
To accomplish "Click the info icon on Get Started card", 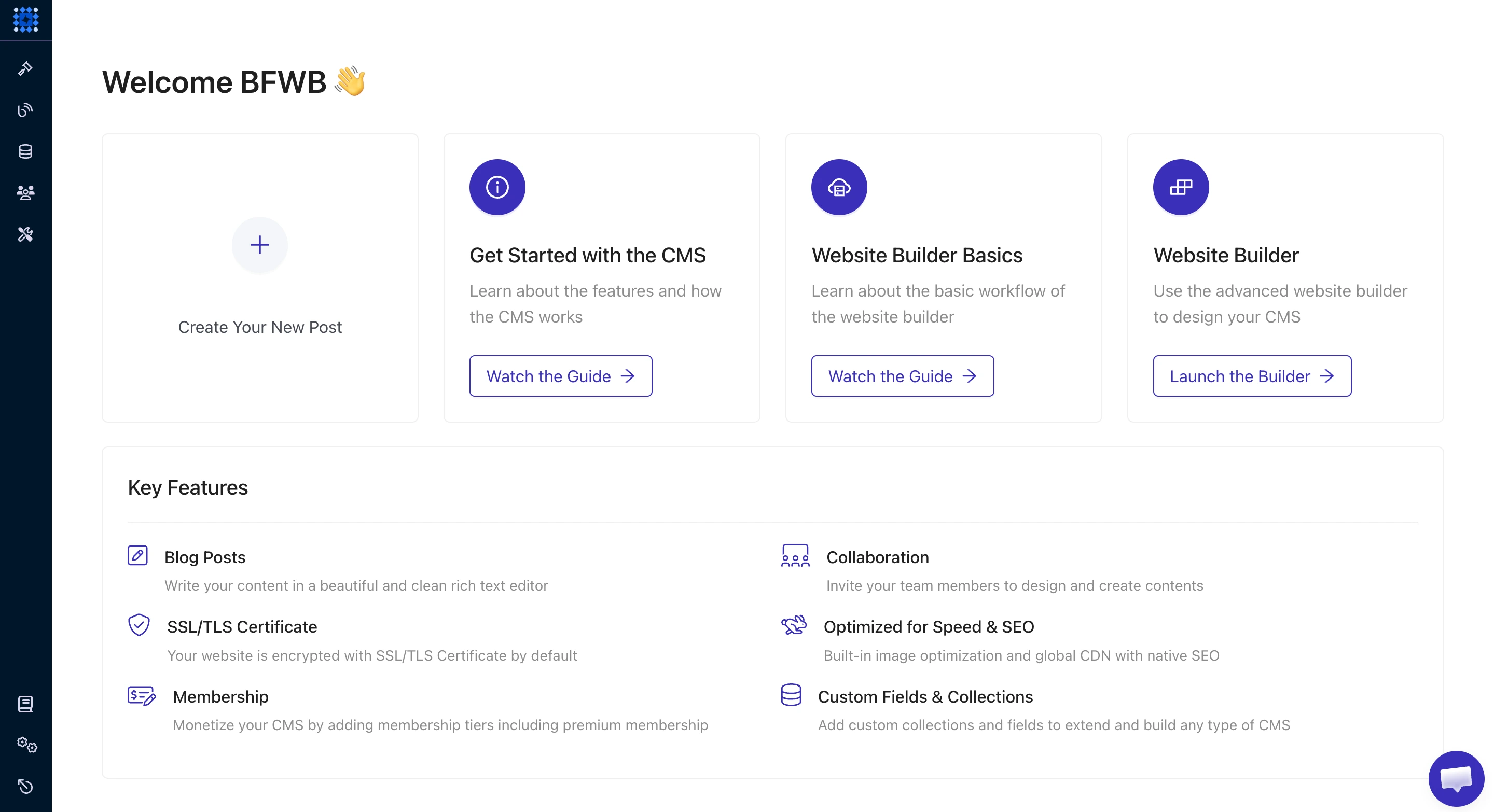I will [x=496, y=187].
